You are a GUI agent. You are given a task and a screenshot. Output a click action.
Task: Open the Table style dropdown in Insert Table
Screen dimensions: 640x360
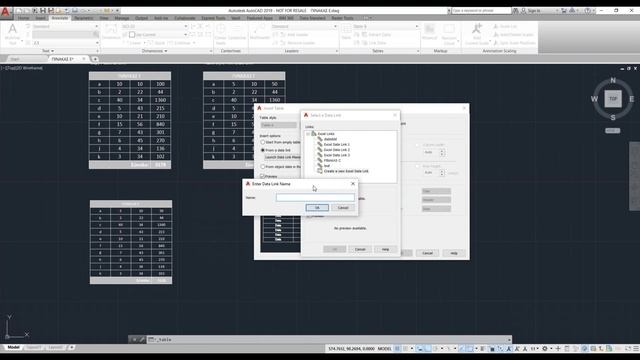tap(279, 125)
